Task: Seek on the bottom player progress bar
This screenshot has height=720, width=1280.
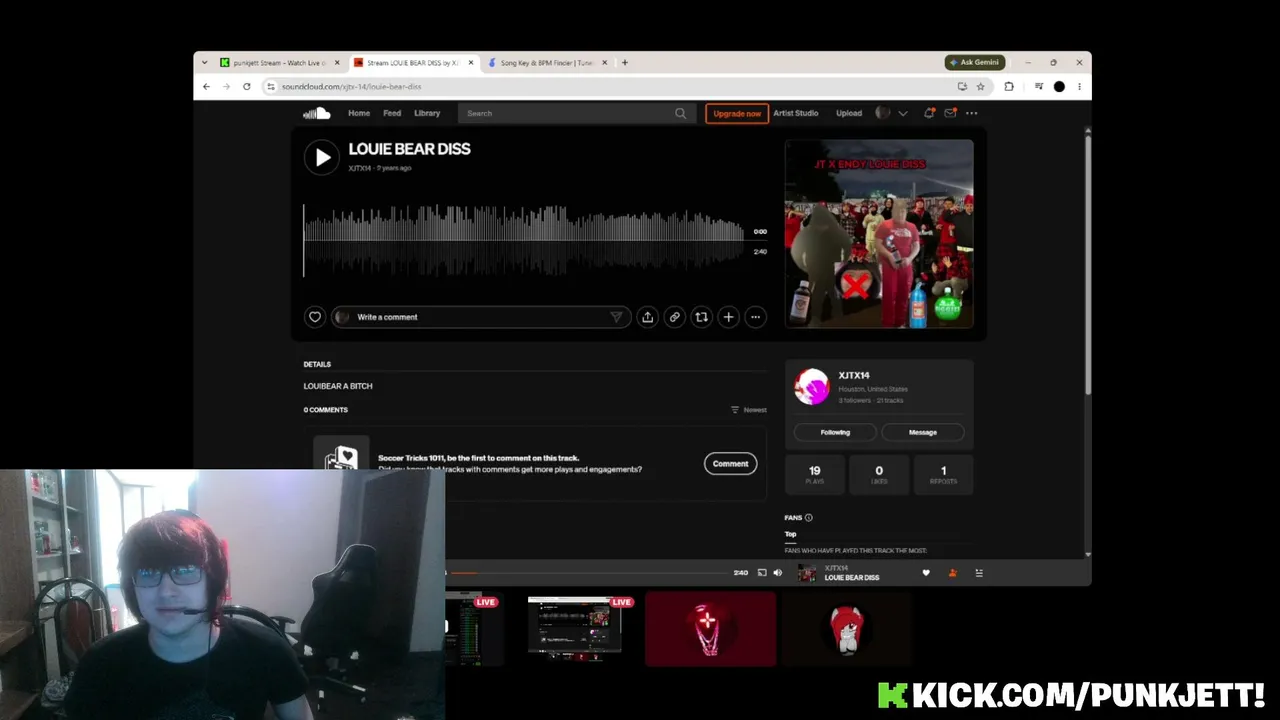Action: pyautogui.click(x=589, y=573)
